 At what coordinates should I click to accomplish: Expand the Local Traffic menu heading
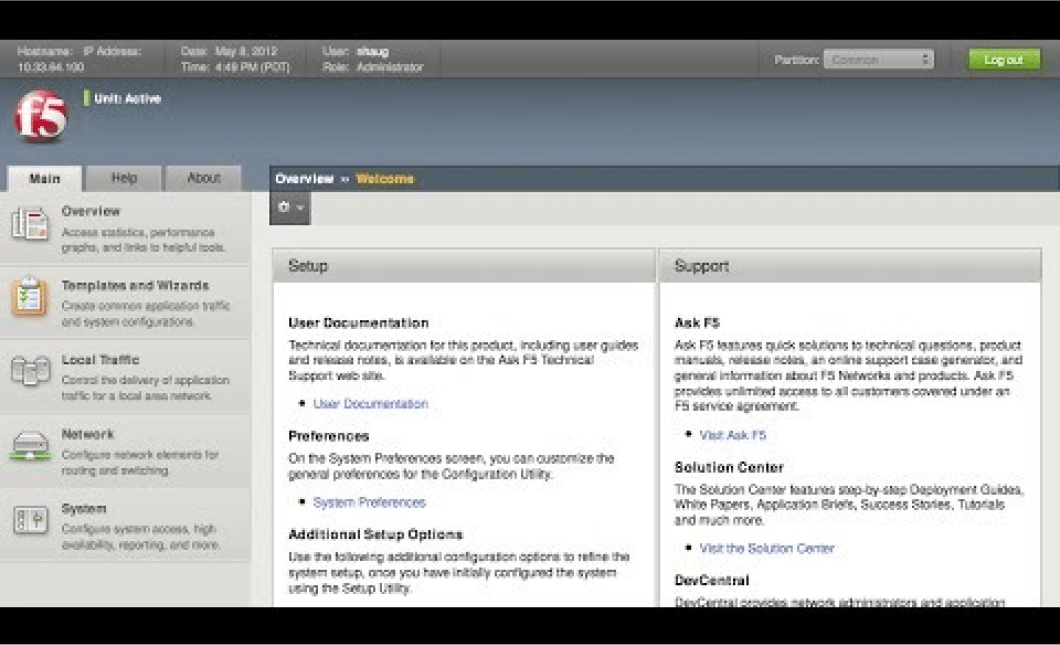[x=100, y=360]
